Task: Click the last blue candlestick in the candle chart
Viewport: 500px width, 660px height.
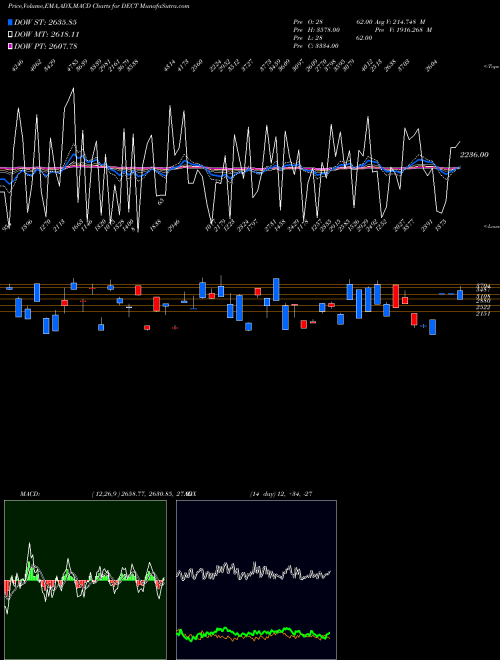Action: (x=460, y=295)
